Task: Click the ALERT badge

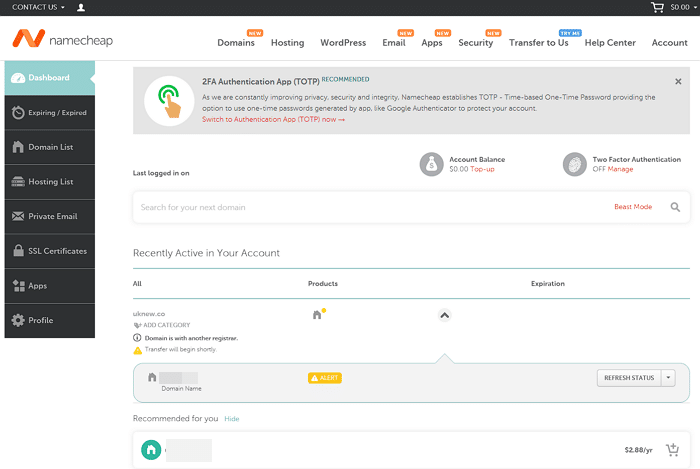Action: click(325, 378)
